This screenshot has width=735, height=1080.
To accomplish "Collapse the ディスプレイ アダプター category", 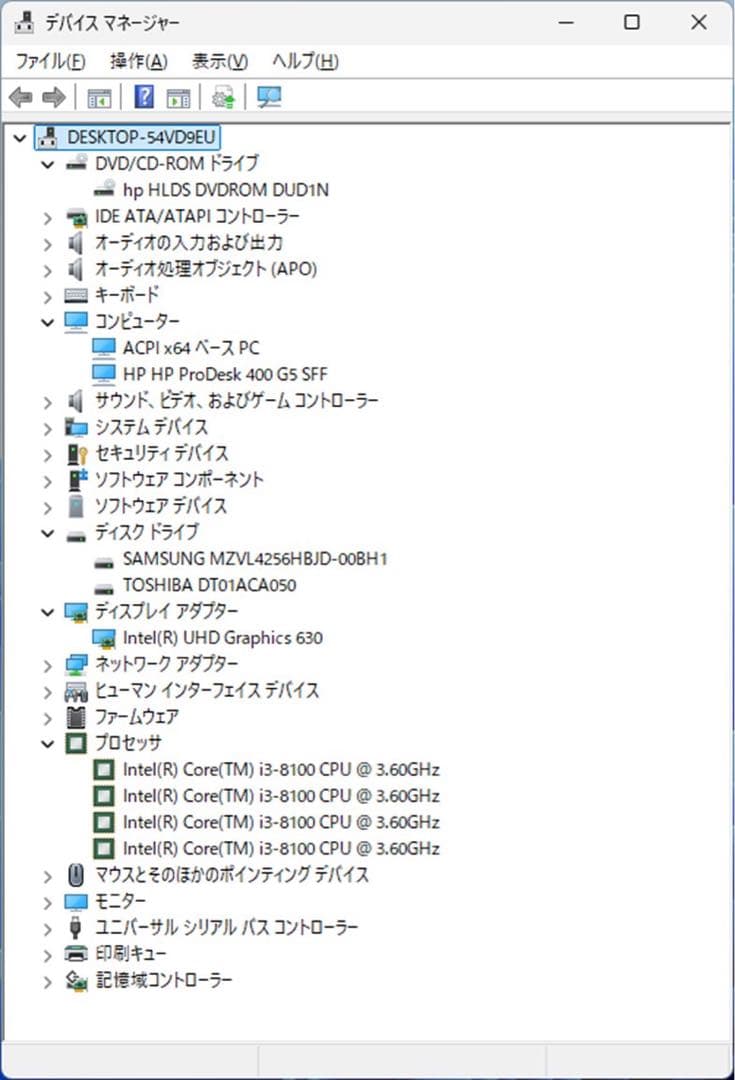I will coord(48,612).
